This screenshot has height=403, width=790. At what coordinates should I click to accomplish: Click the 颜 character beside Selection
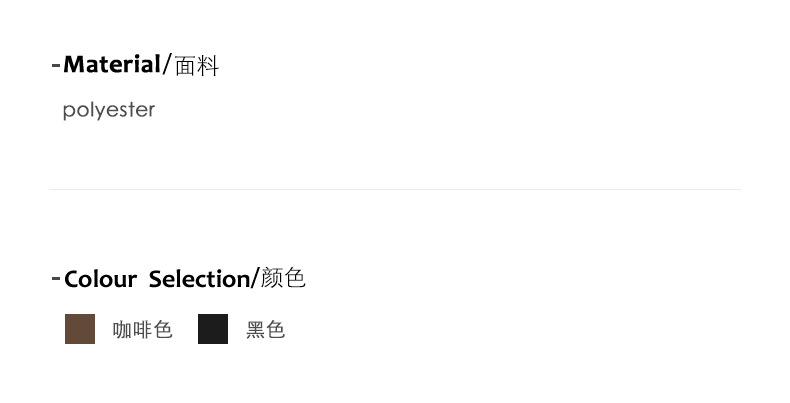point(272,279)
